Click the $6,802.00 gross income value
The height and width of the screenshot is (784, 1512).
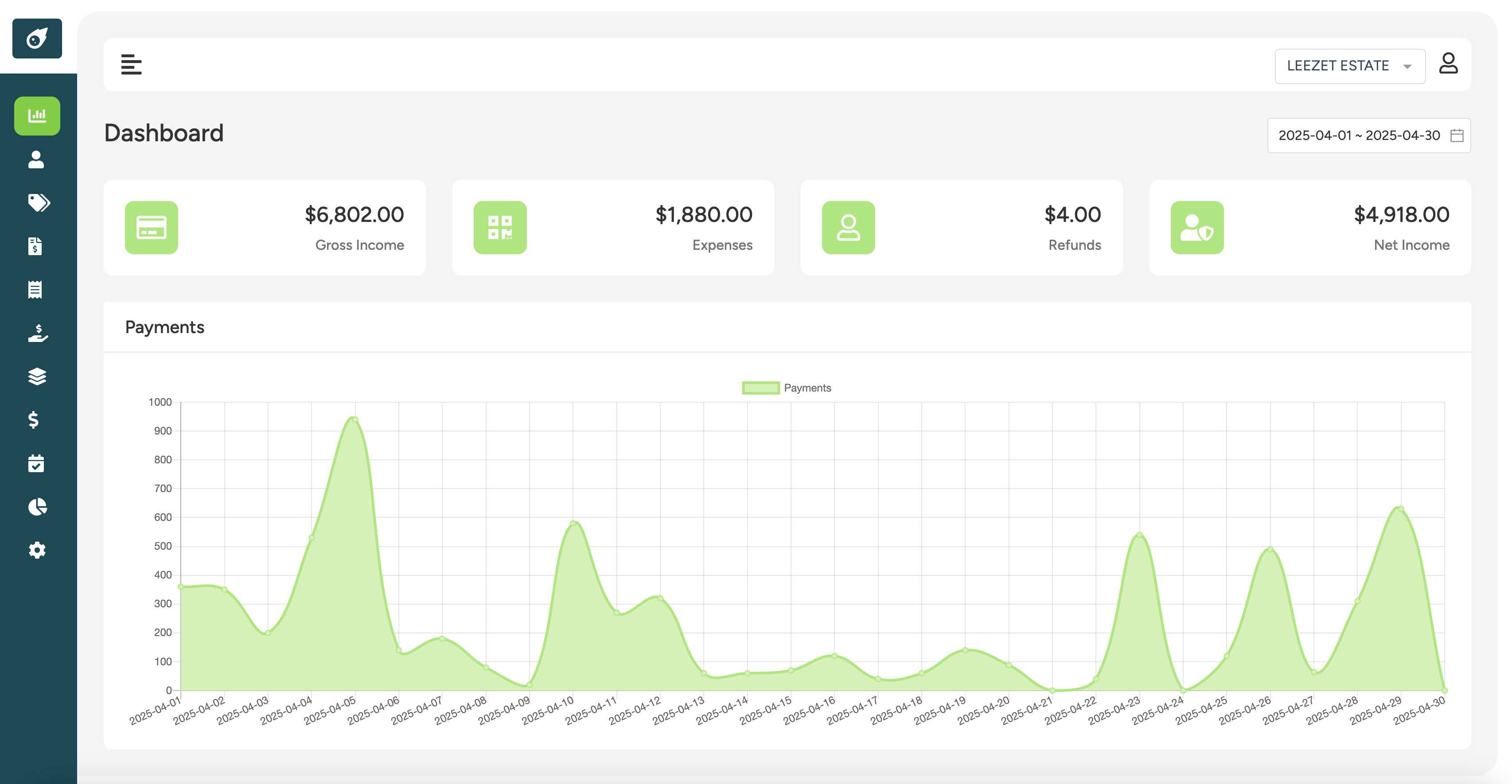[355, 215]
